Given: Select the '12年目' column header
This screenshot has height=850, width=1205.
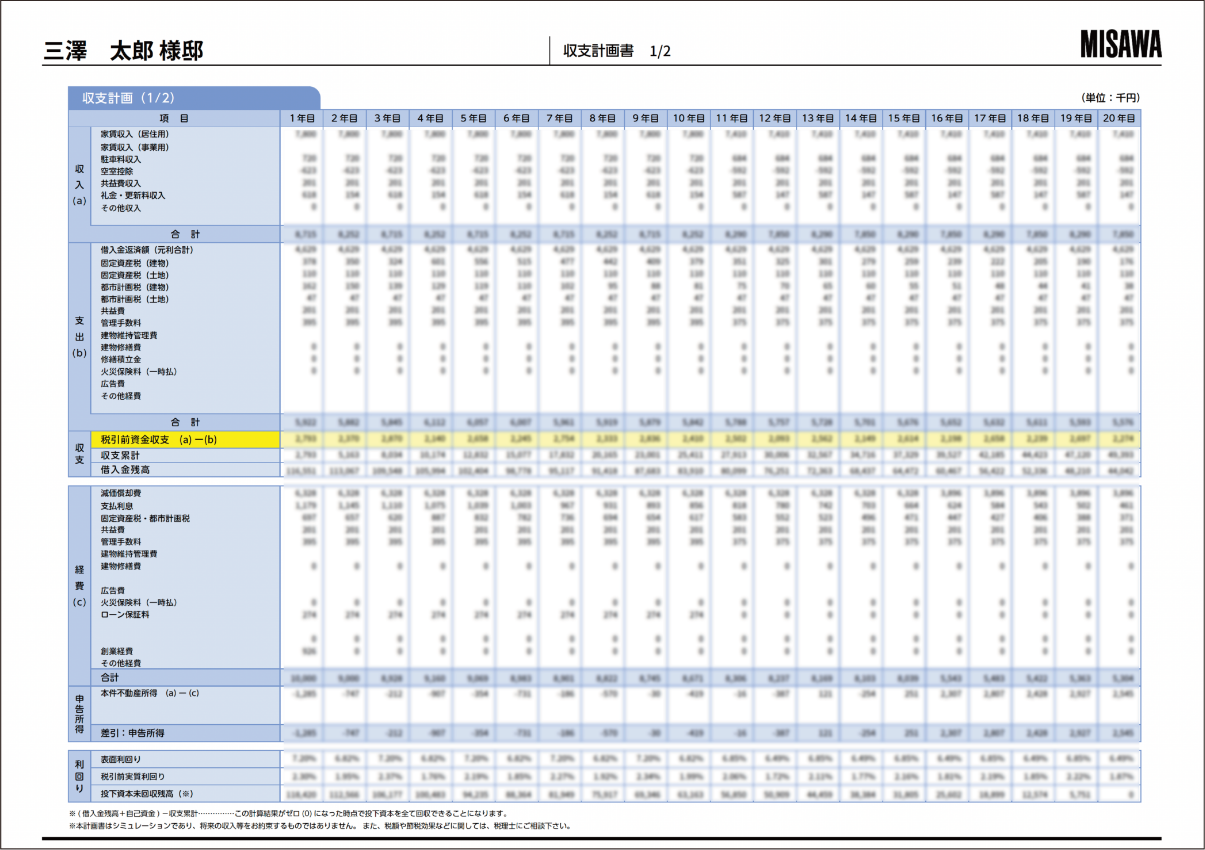Looking at the screenshot, I should (x=775, y=118).
